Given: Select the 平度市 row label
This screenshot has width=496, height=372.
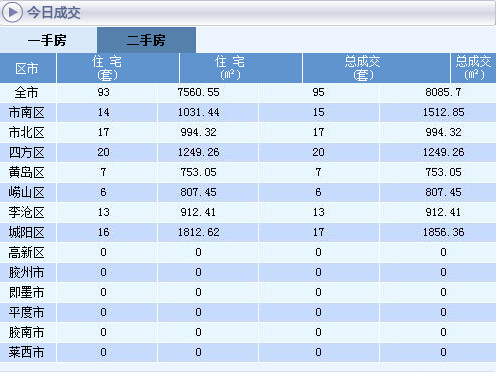Looking at the screenshot, I should click(x=26, y=312).
